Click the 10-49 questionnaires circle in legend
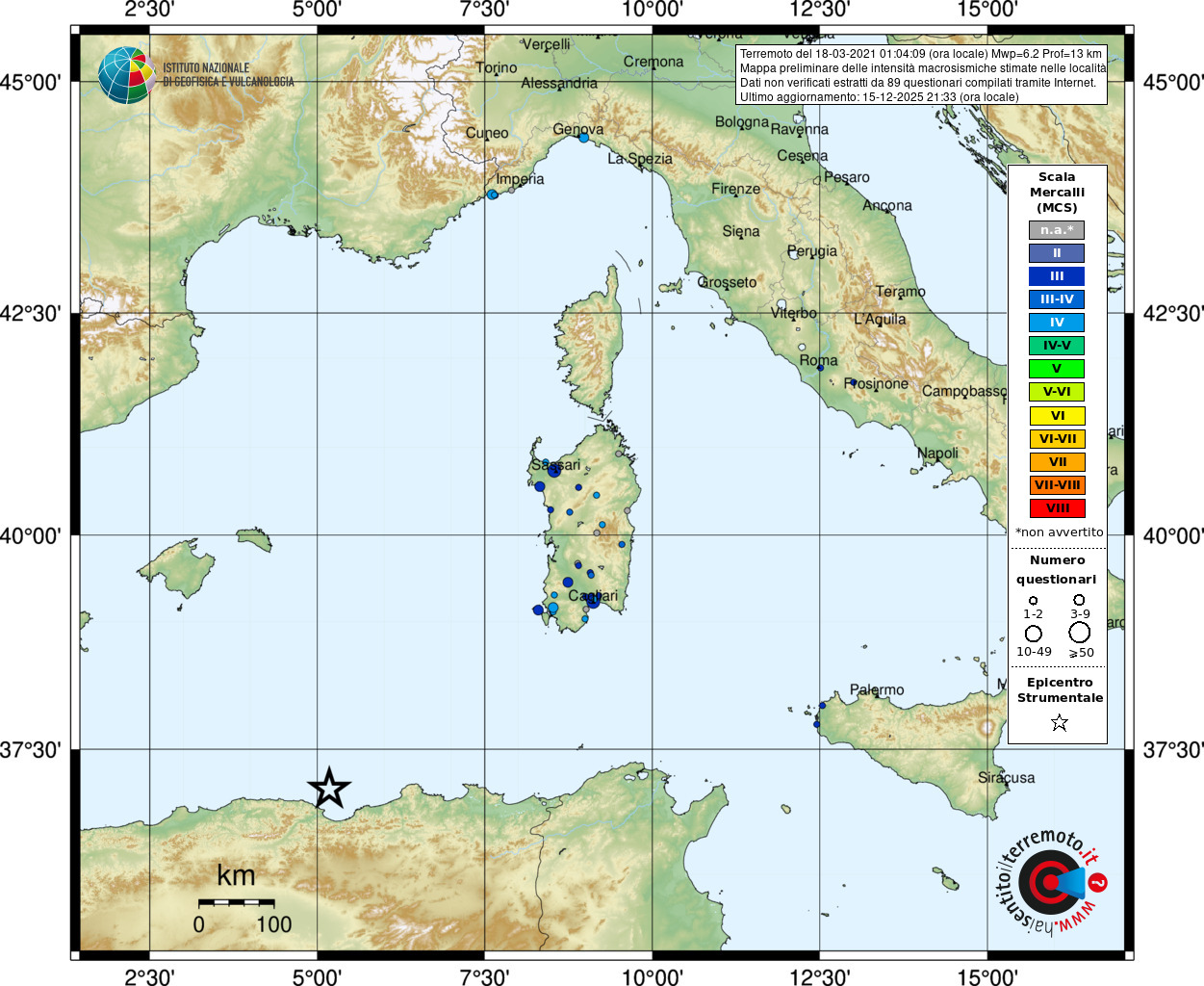1204x986 pixels. click(1034, 634)
